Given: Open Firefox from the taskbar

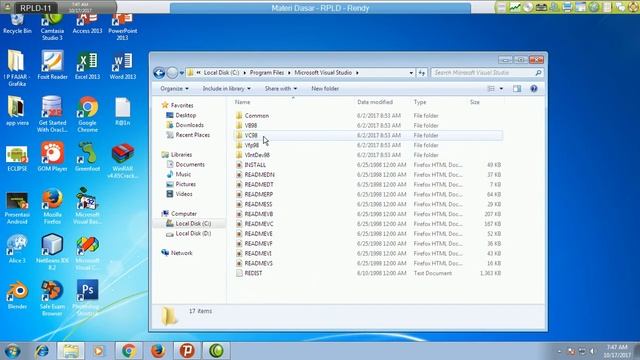Looking at the screenshot, I should [x=158, y=351].
